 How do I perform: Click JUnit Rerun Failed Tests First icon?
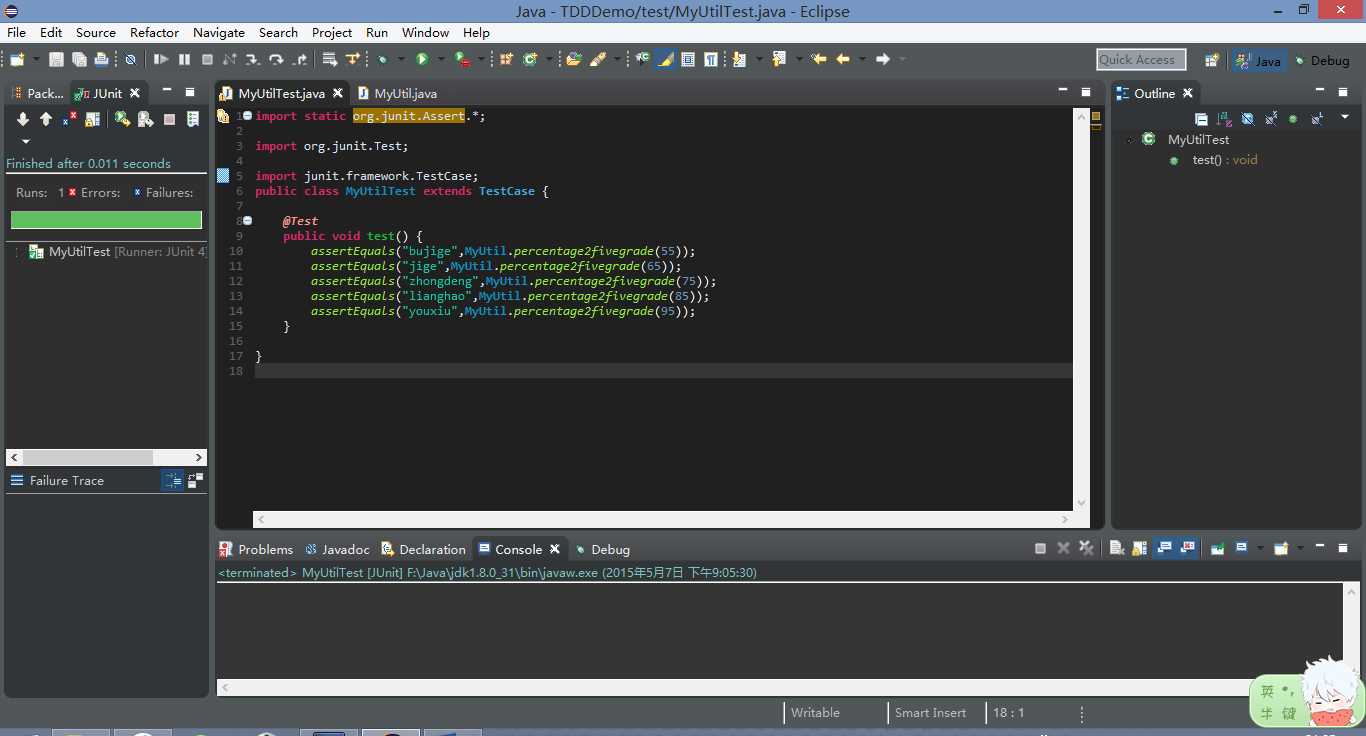(145, 119)
